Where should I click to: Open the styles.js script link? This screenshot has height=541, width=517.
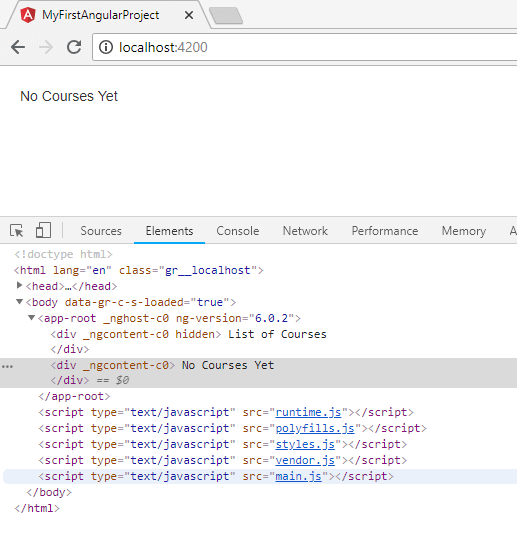tap(305, 444)
